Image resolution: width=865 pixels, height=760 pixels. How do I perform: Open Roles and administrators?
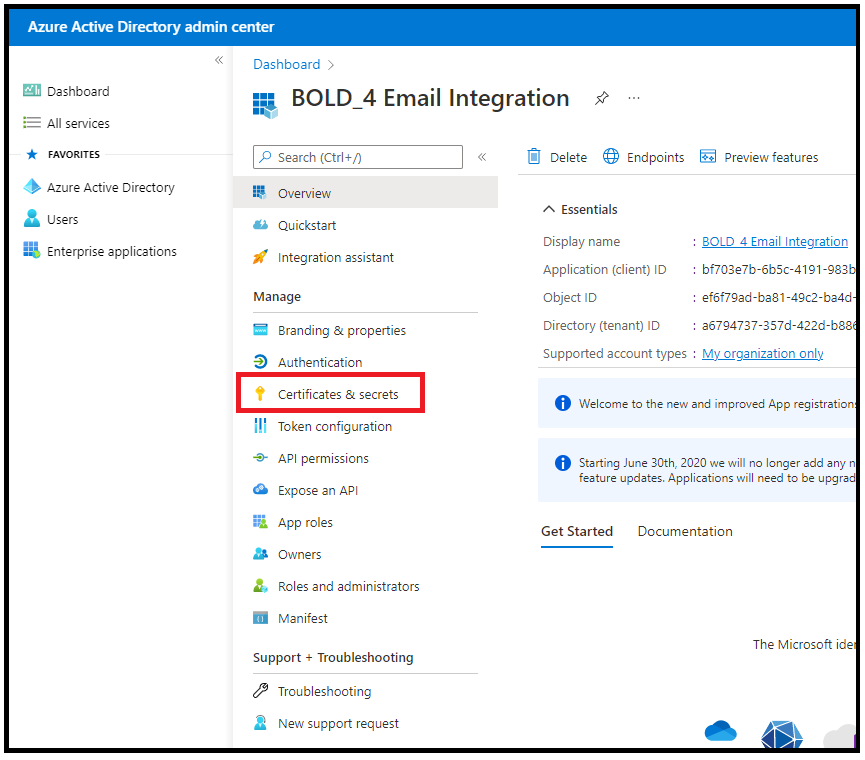[x=348, y=586]
